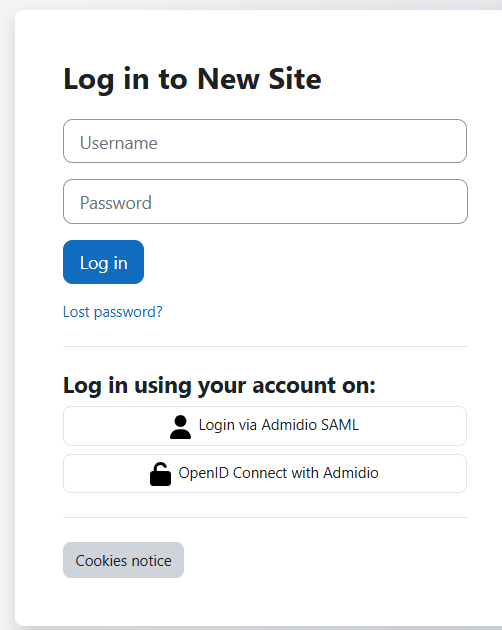Choose OpenID Connect with Admidio
The image size is (502, 630).
(x=265, y=473)
